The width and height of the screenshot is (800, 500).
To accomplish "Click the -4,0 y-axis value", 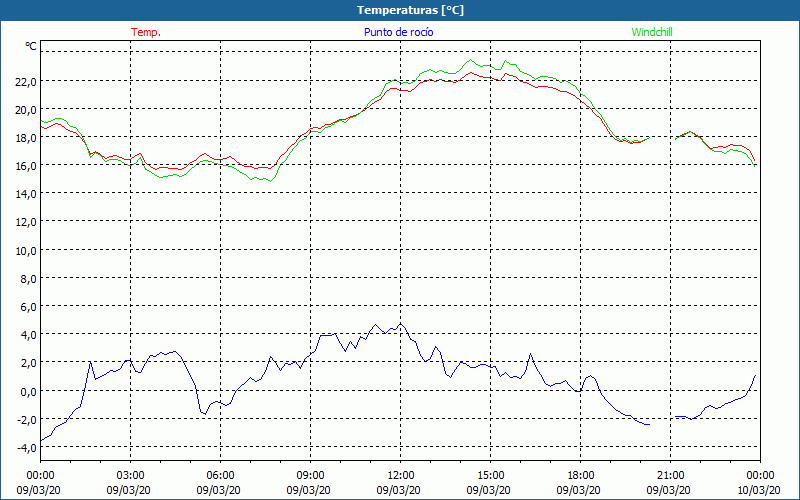I will (x=26, y=448).
